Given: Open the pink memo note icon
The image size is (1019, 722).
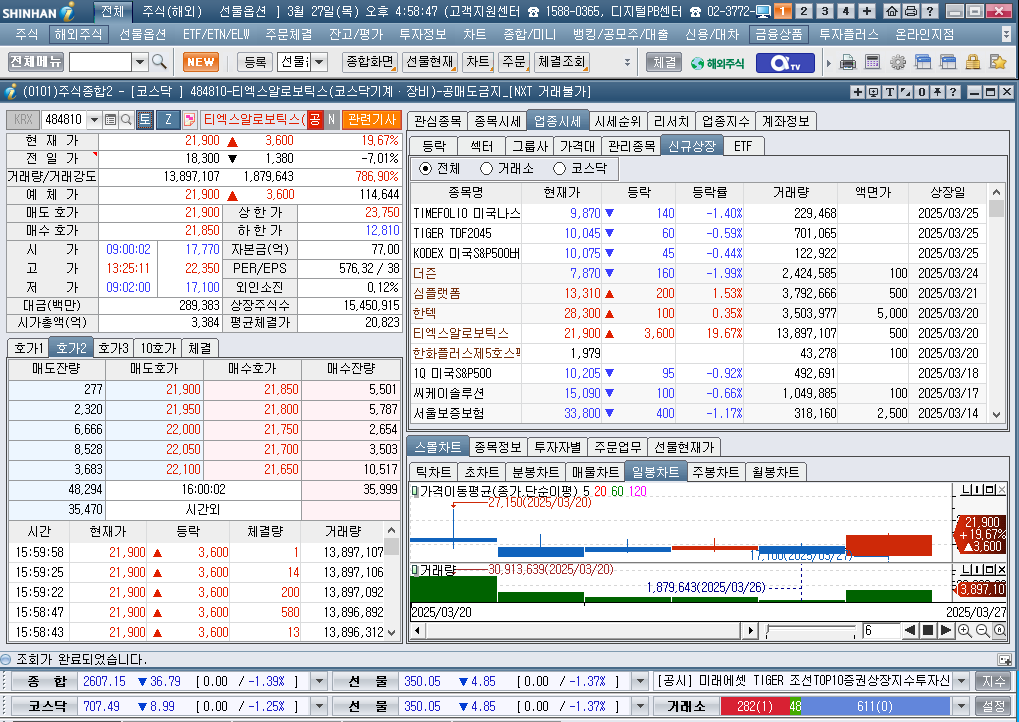Looking at the screenshot, I should pyautogui.click(x=189, y=120).
